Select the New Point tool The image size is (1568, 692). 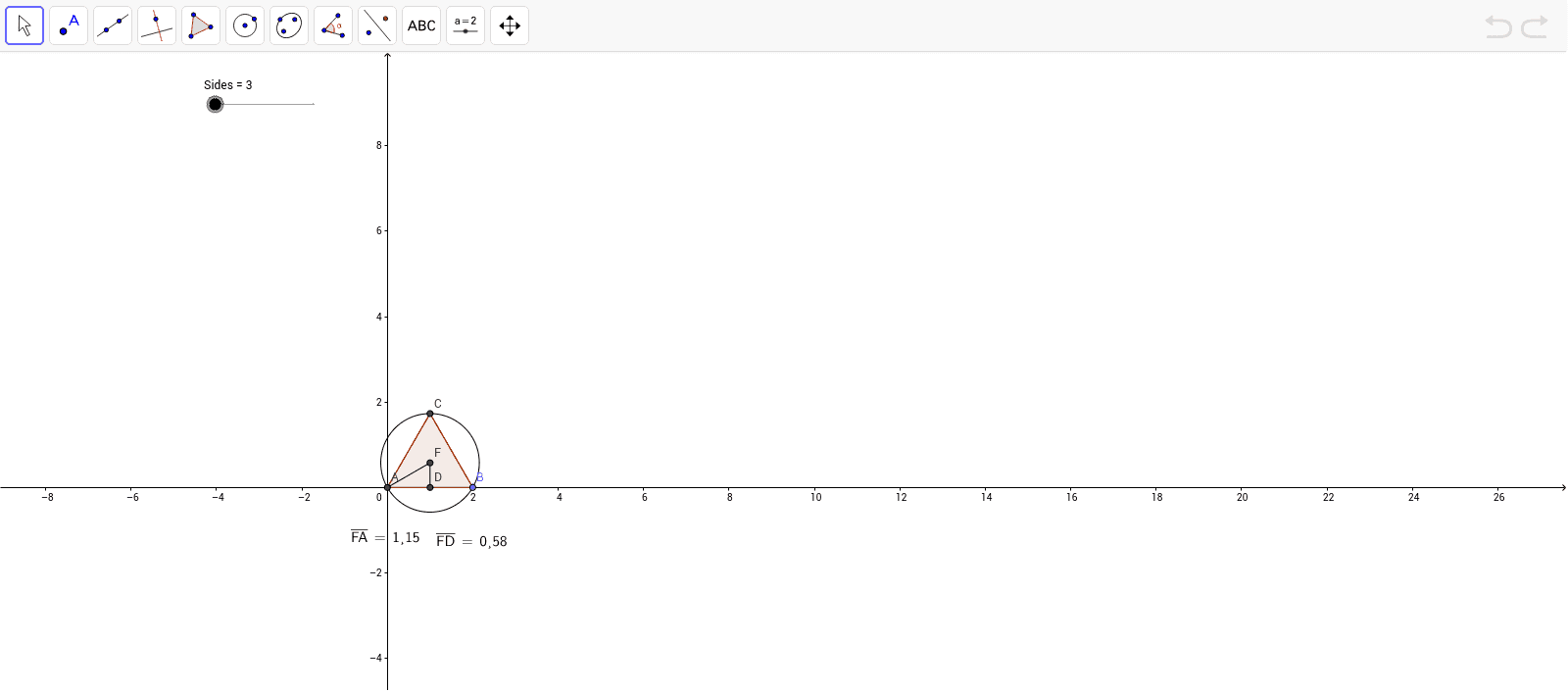[69, 25]
